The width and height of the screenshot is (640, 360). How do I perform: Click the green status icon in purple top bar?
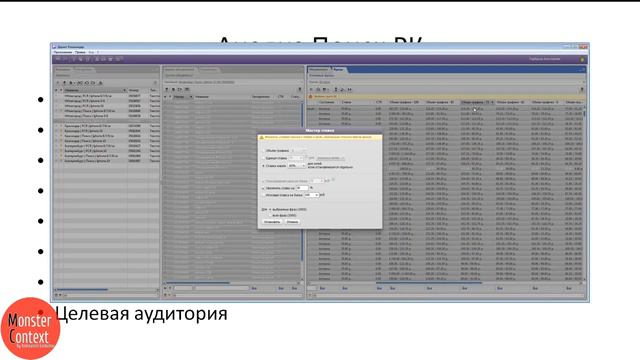[x=582, y=60]
